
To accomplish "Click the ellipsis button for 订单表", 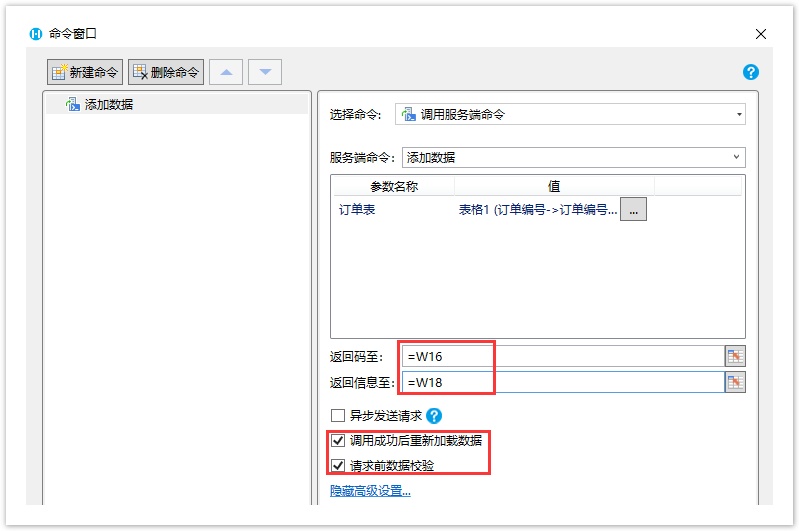I will tap(633, 209).
